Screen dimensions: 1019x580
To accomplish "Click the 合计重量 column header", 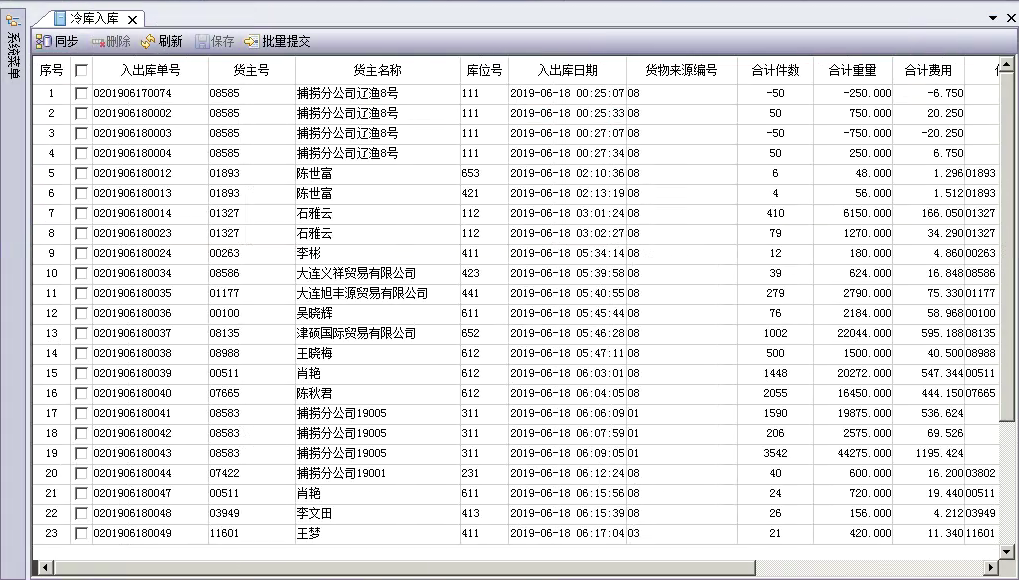I will (852, 70).
